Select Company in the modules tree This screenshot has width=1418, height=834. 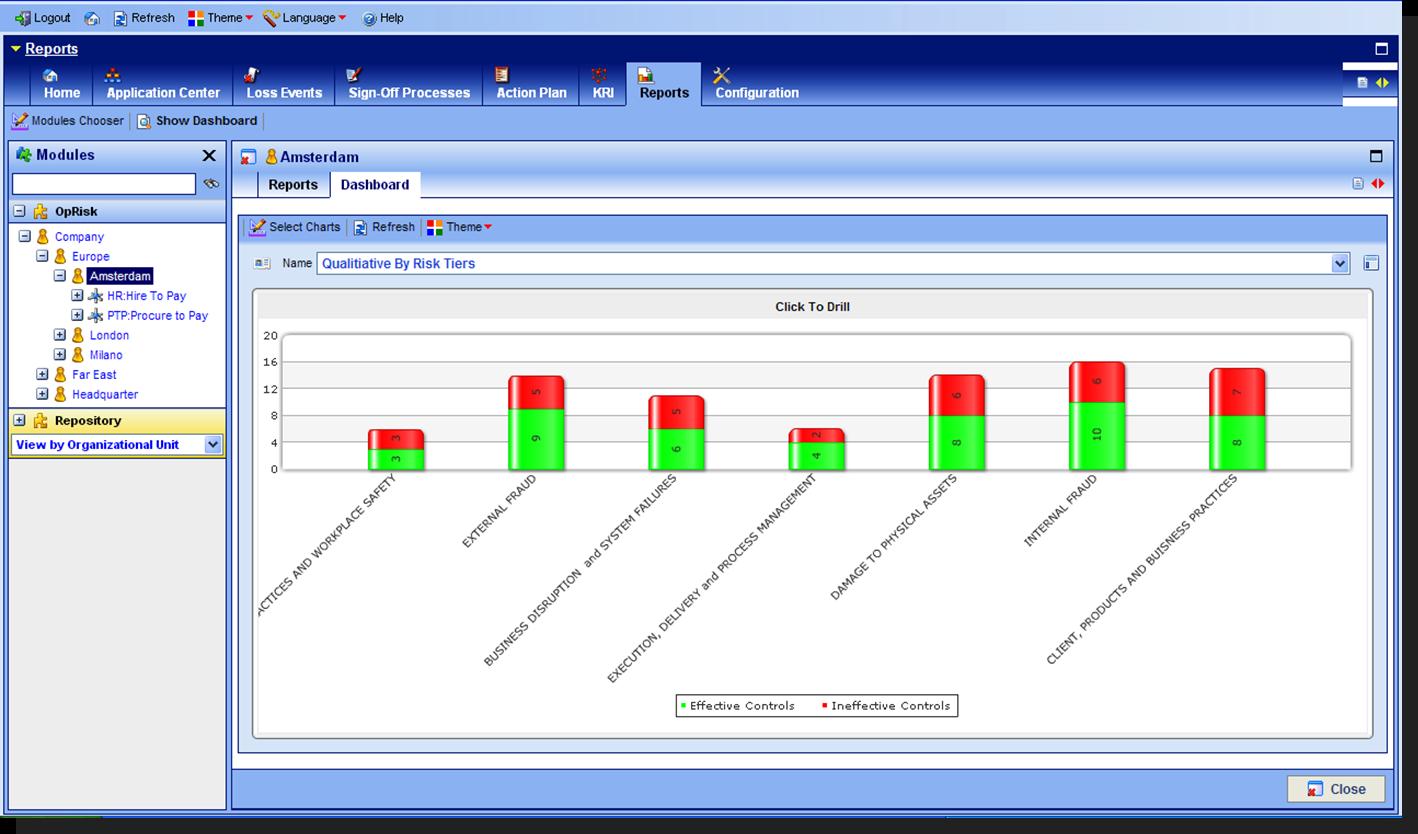pos(79,237)
